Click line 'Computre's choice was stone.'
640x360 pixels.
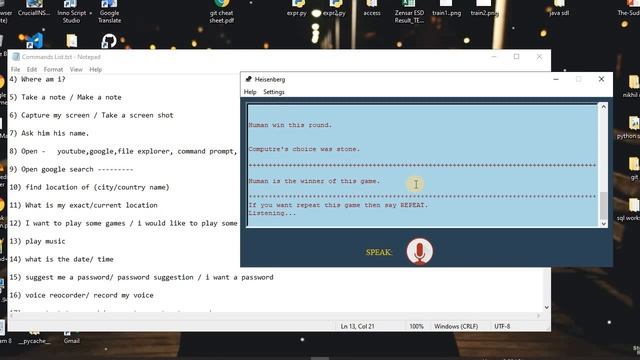[x=304, y=149]
